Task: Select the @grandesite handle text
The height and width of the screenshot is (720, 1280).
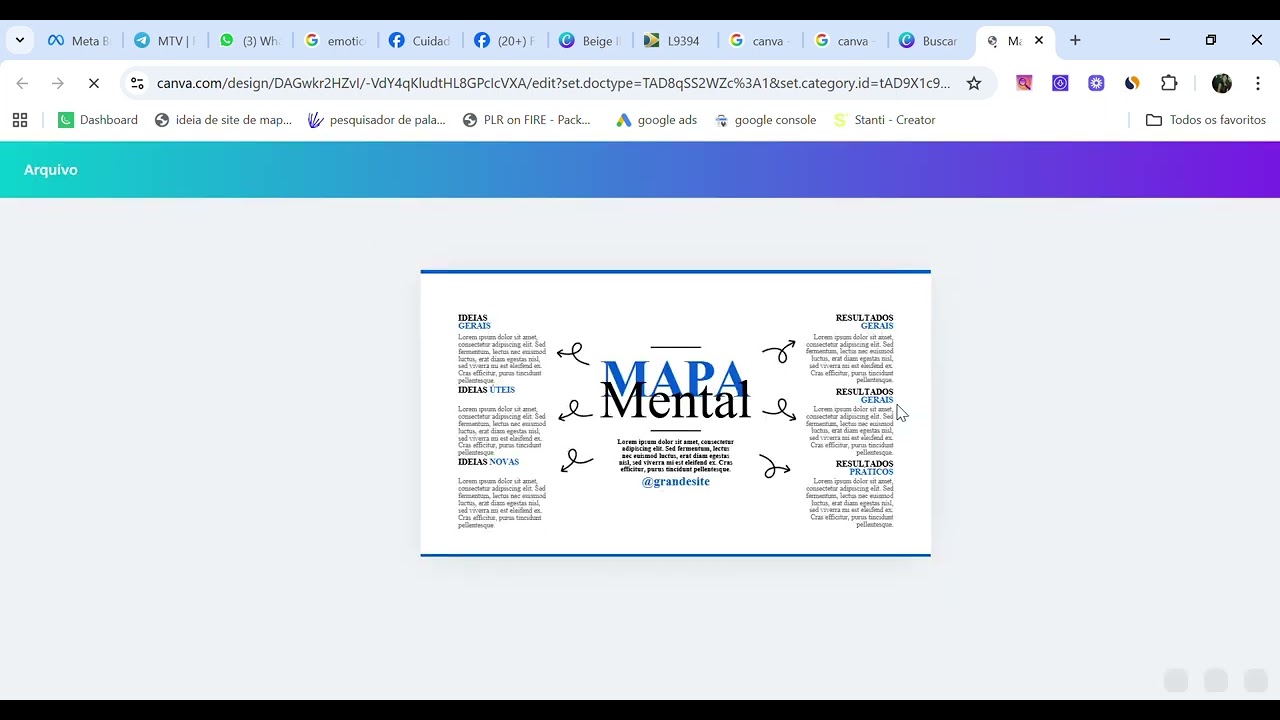Action: (x=676, y=482)
